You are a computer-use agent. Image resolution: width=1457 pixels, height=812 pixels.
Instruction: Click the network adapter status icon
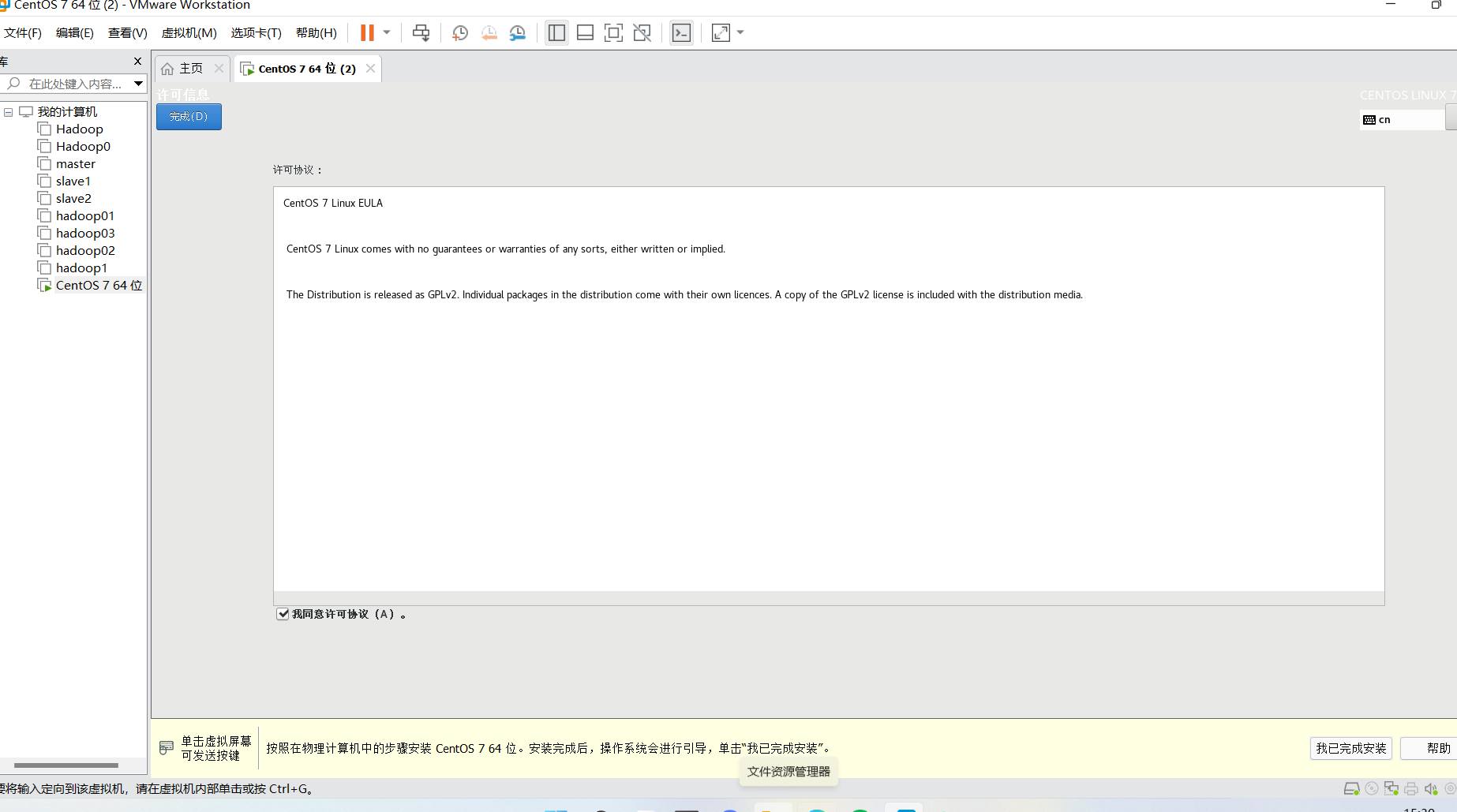[1391, 788]
